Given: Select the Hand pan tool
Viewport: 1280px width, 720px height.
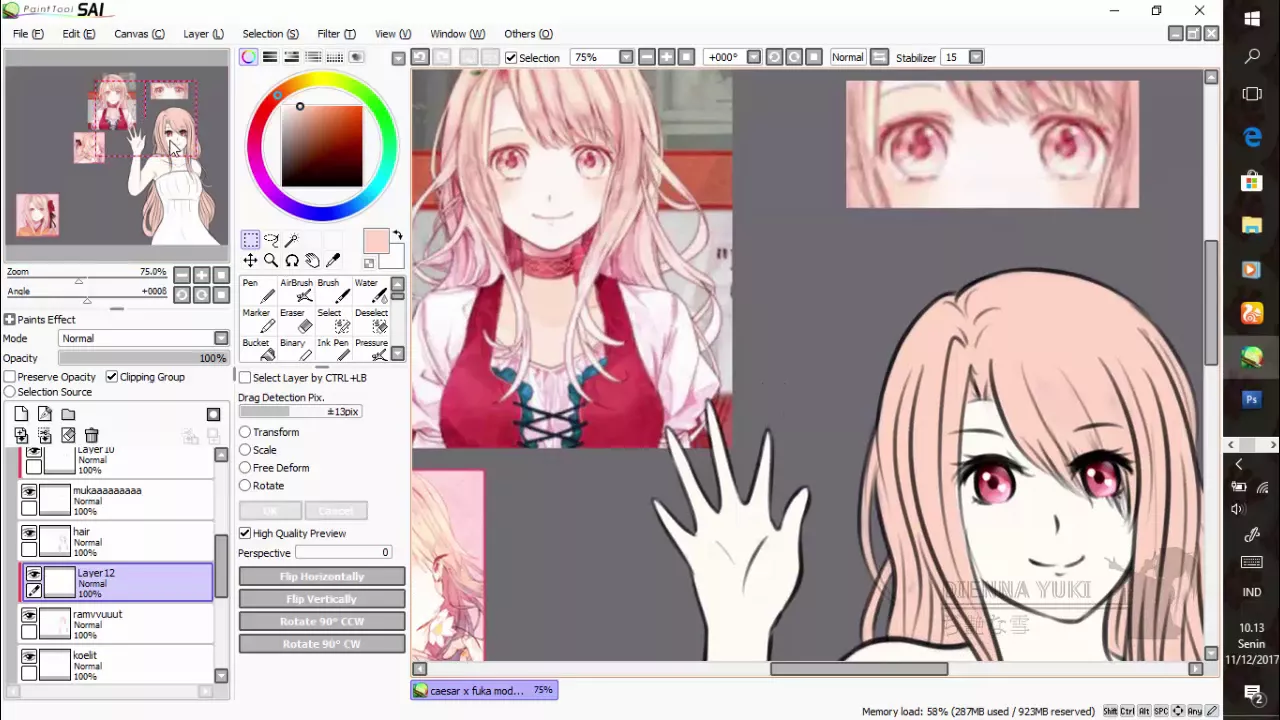Looking at the screenshot, I should 313,260.
